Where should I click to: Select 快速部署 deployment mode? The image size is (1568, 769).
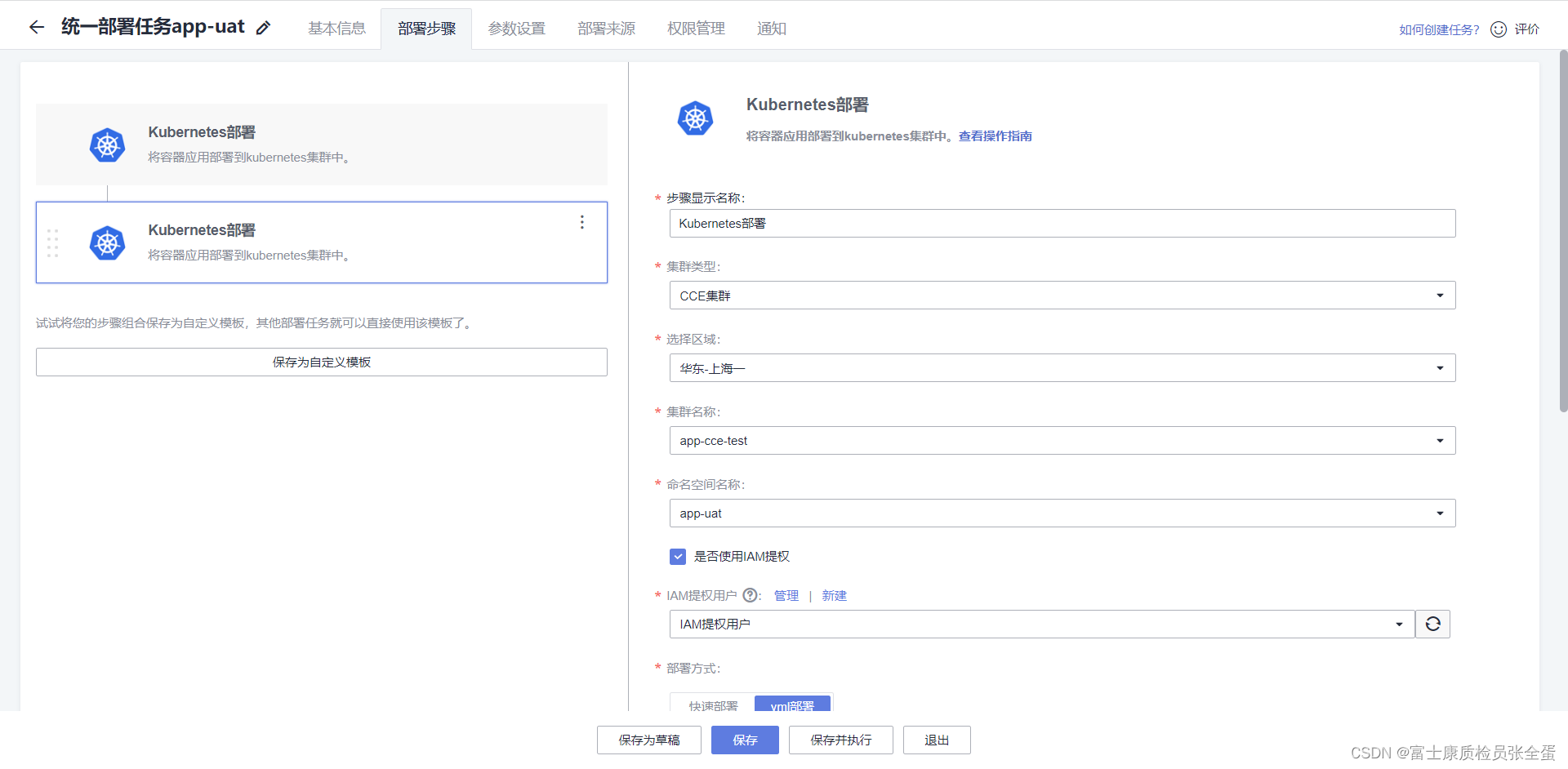(713, 705)
